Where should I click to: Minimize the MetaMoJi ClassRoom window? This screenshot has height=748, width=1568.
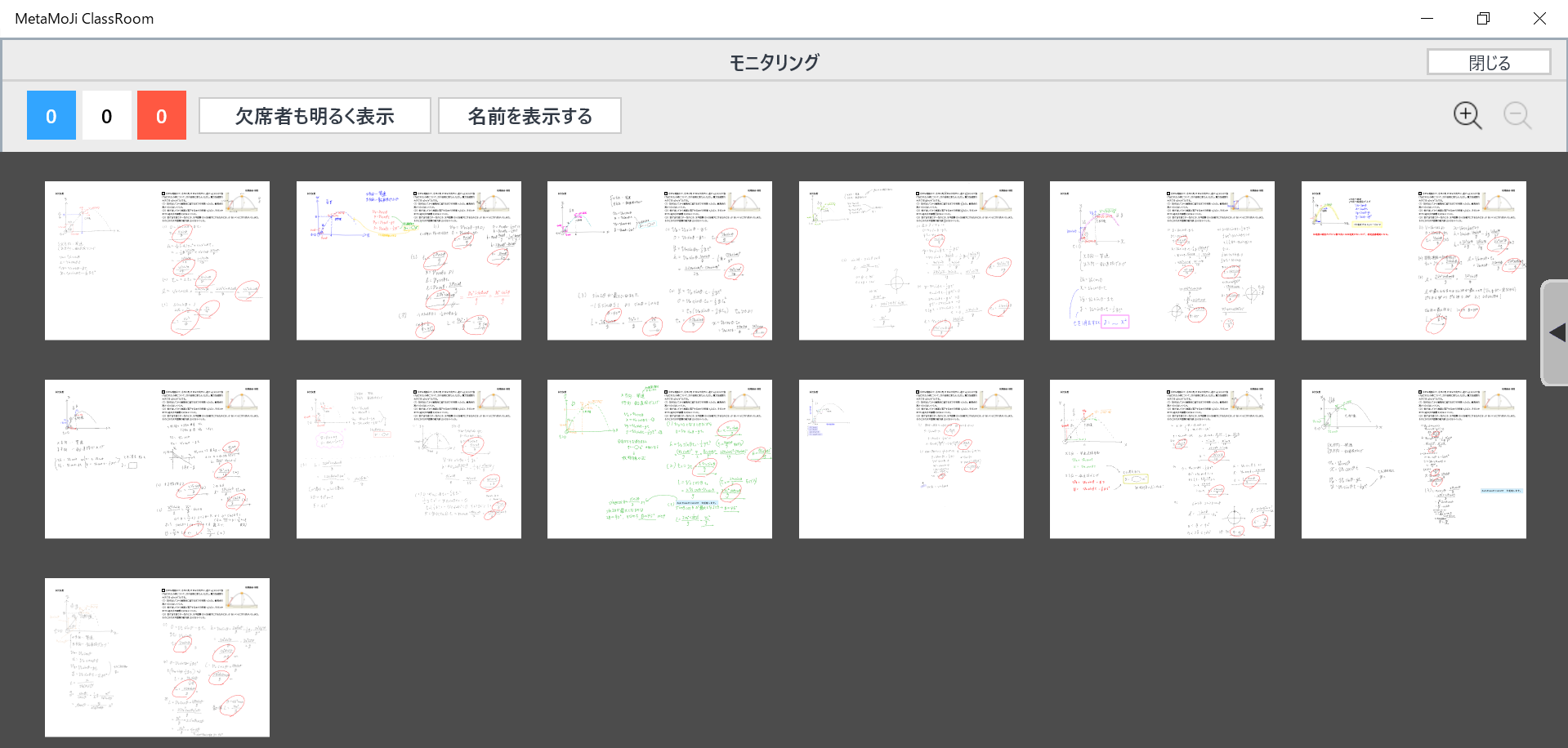(x=1427, y=18)
